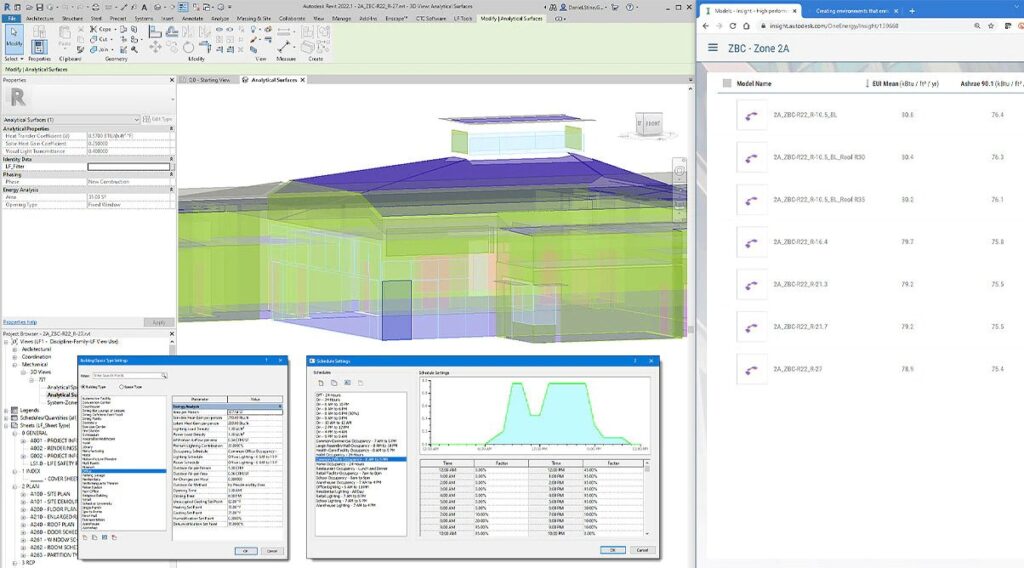This screenshot has width=1024, height=568.
Task: Expand the Coordination views node
Action: point(15,357)
